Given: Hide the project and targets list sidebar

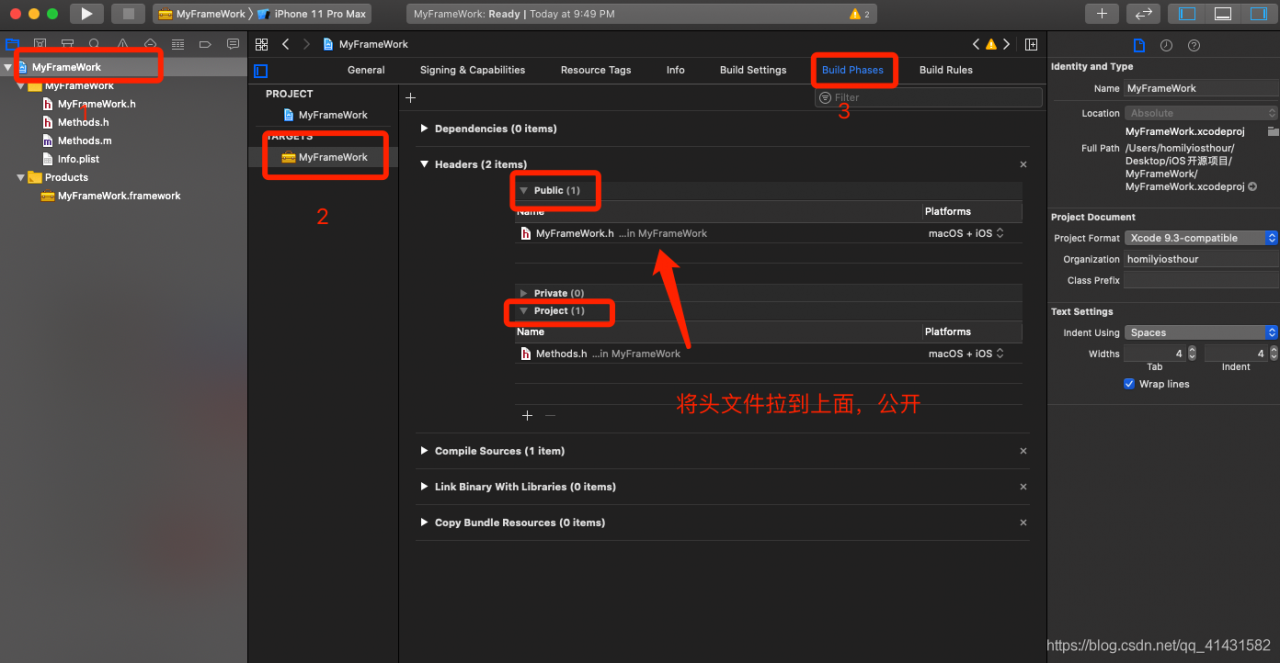Looking at the screenshot, I should 261,70.
